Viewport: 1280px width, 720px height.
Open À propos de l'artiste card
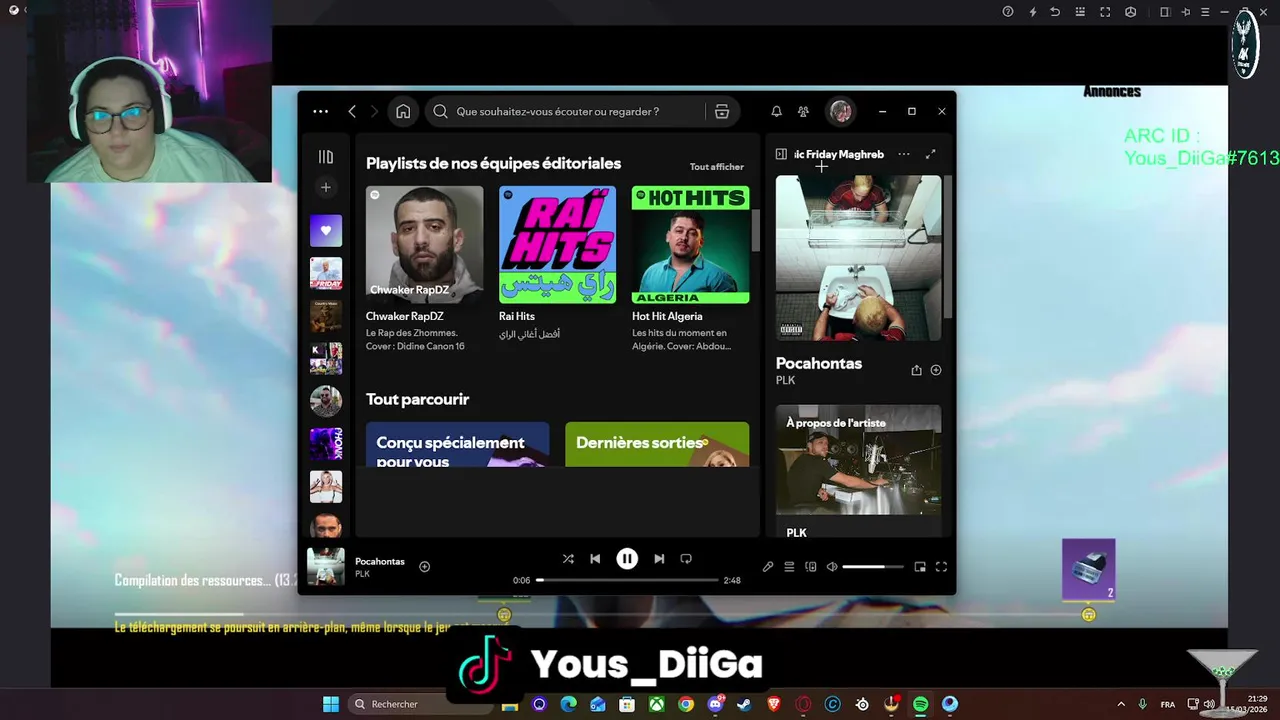click(858, 472)
